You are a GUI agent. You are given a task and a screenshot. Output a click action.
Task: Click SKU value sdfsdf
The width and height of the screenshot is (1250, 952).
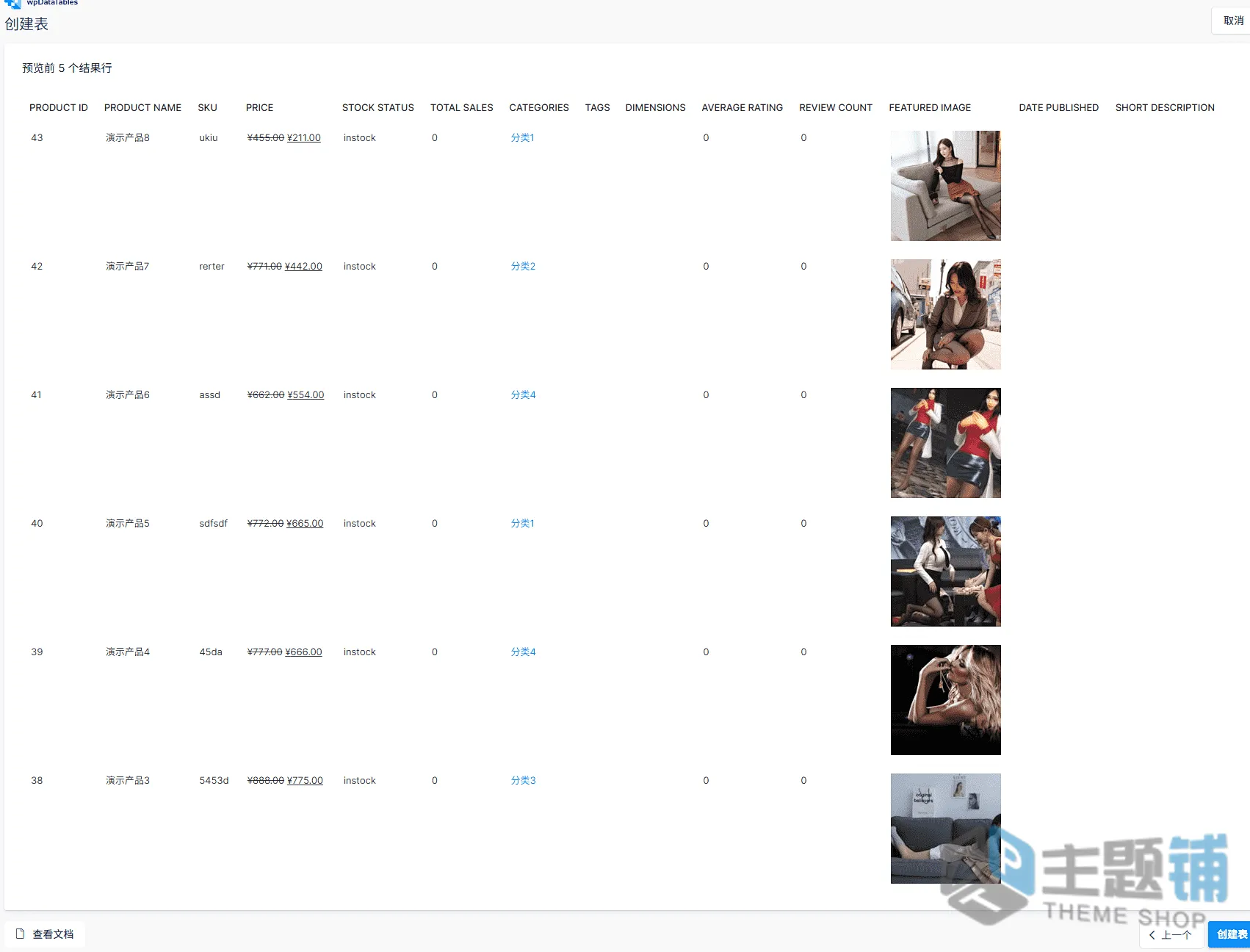(213, 523)
